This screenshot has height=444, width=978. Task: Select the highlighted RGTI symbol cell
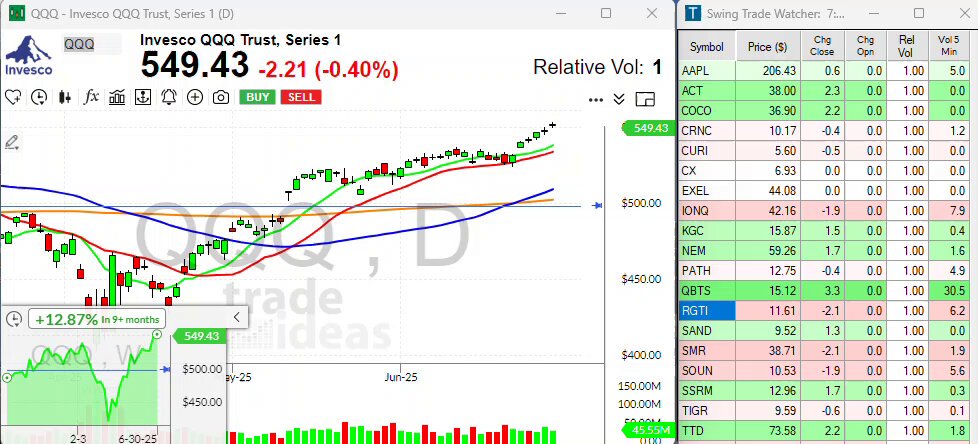[707, 311]
